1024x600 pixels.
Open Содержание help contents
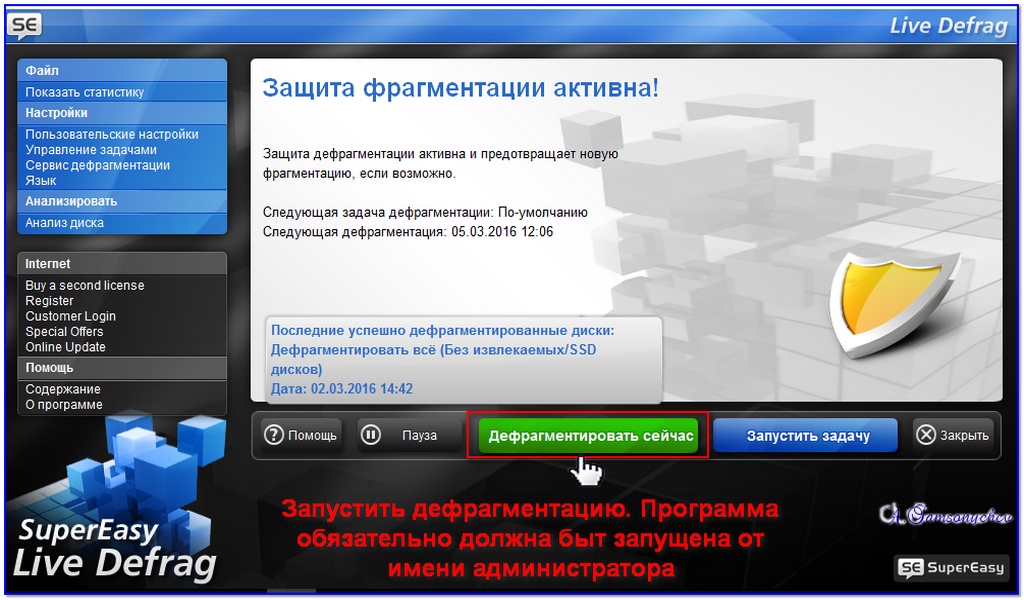tap(63, 389)
